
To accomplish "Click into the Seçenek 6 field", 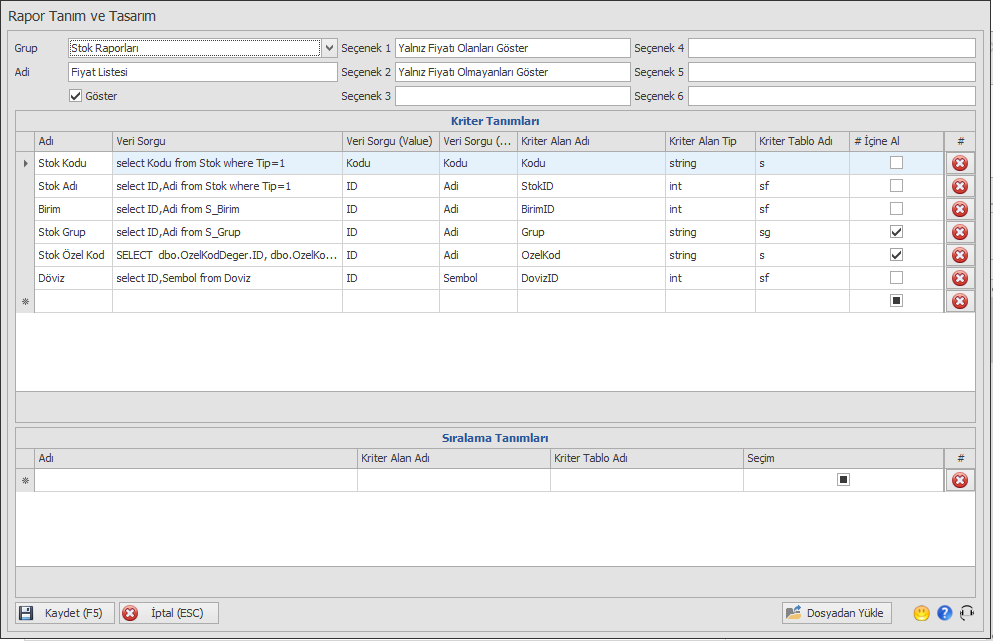I will click(x=832, y=96).
